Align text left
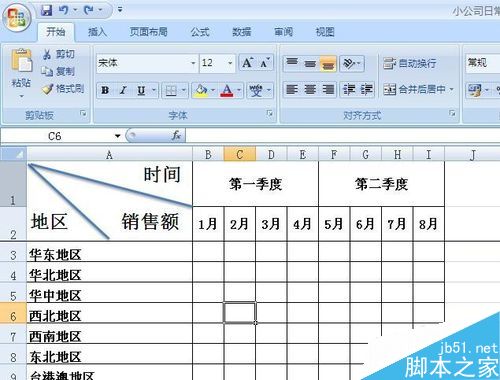This screenshot has width=500, height=380. 292,89
